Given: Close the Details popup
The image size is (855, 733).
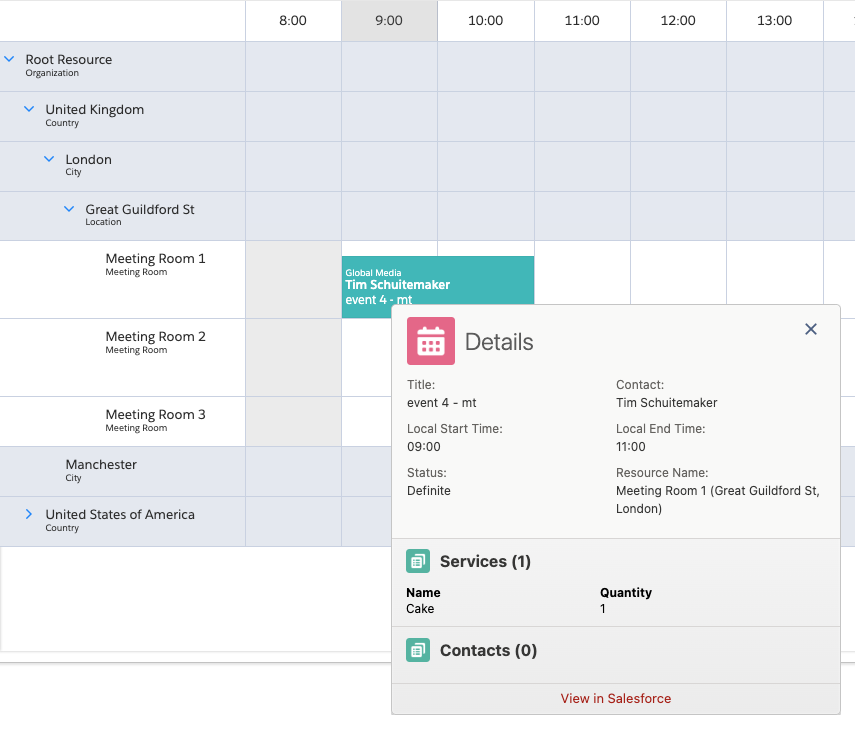Looking at the screenshot, I should 811,329.
